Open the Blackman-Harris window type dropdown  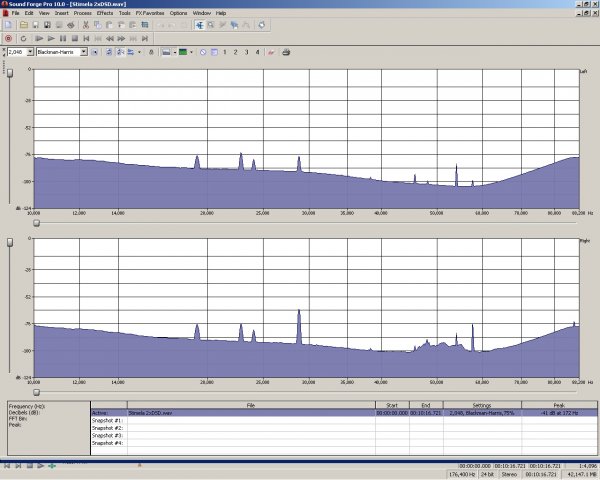point(84,51)
